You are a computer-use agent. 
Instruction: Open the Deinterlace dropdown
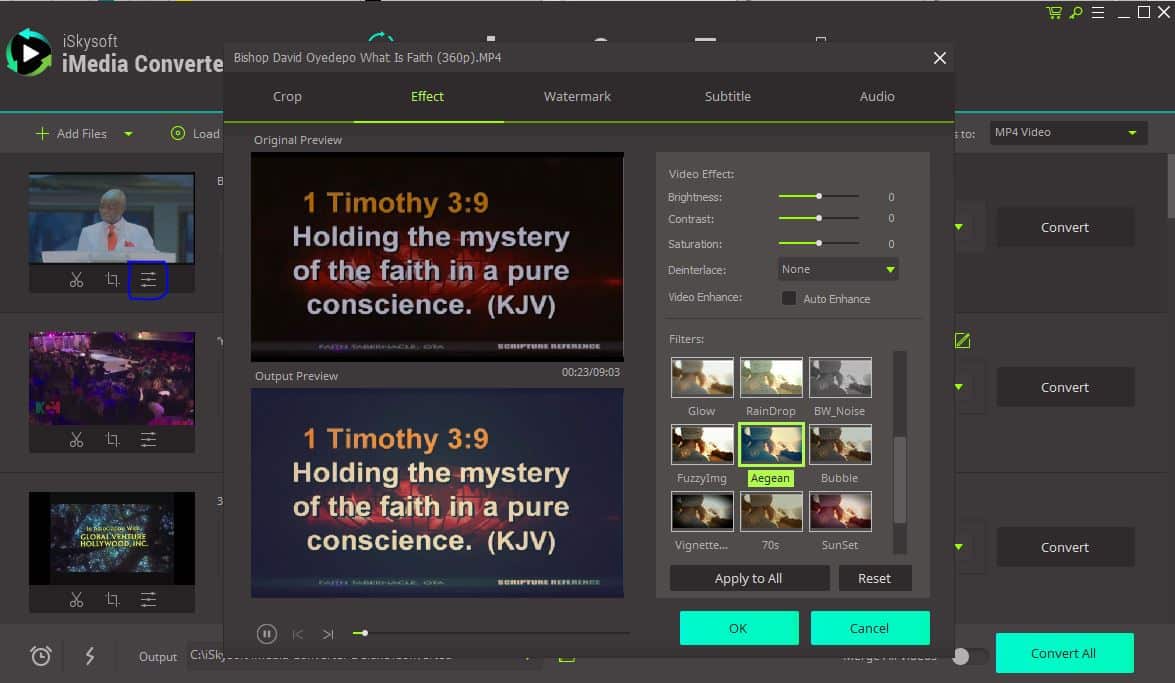(837, 268)
